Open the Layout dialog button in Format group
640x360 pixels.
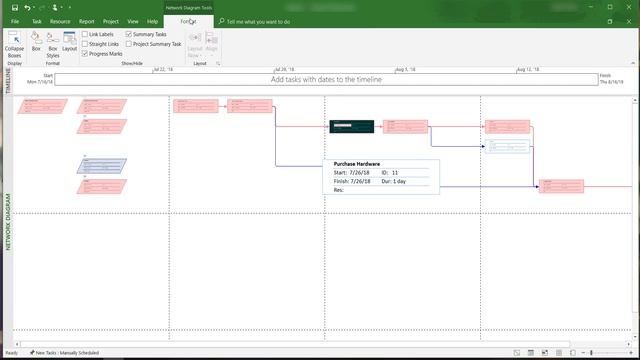click(69, 41)
